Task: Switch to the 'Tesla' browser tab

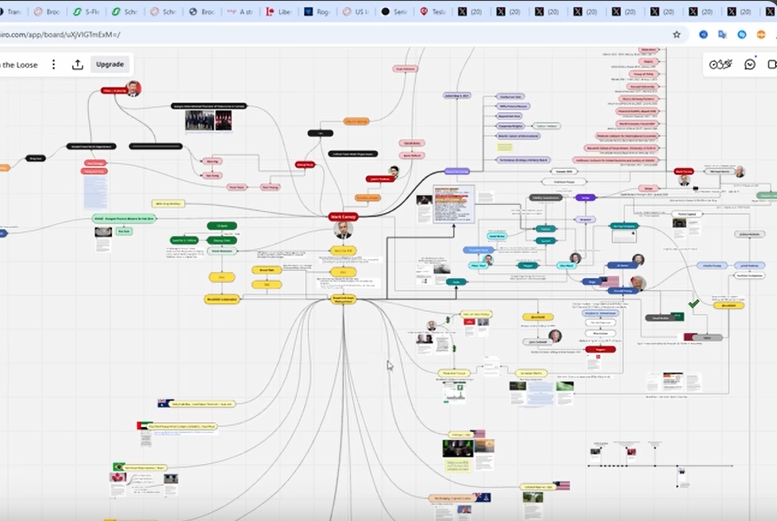Action: [x=433, y=11]
